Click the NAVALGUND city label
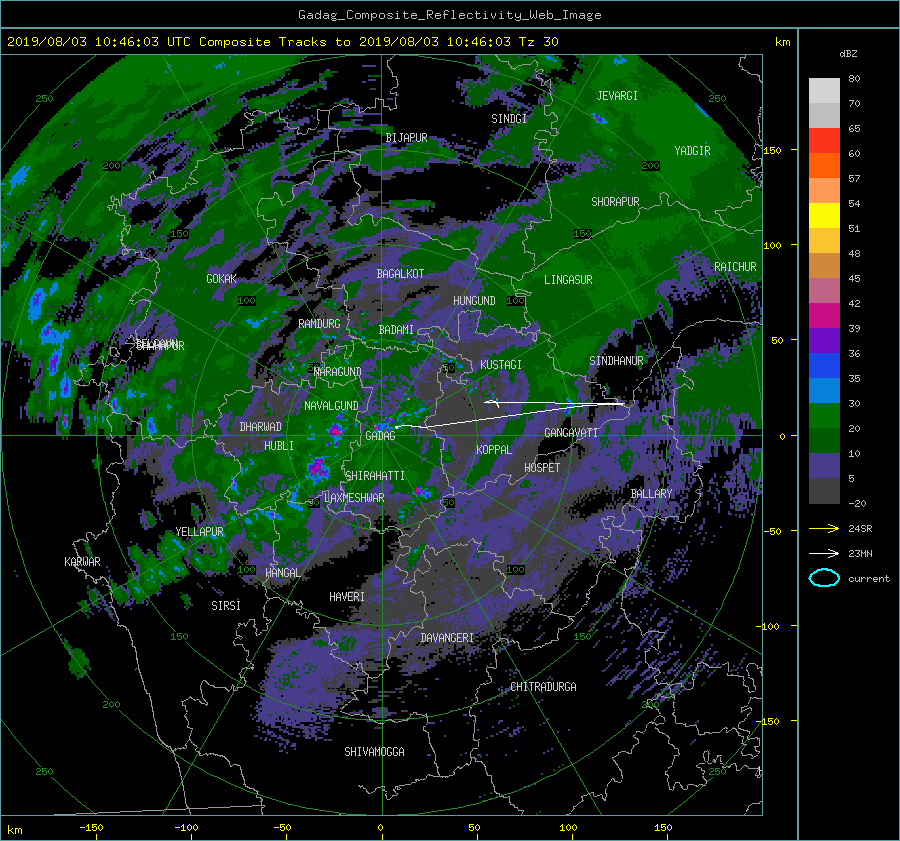The image size is (900, 841). [x=331, y=405]
